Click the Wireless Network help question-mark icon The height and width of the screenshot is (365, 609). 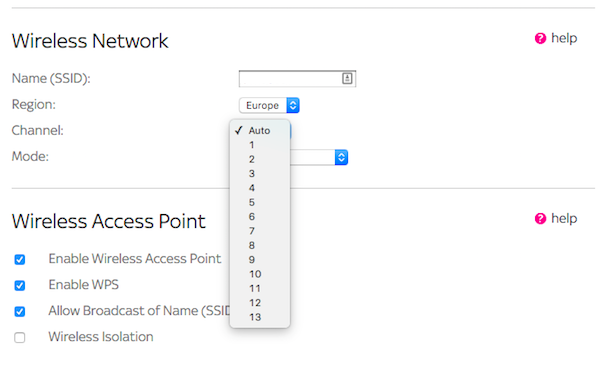pyautogui.click(x=540, y=38)
